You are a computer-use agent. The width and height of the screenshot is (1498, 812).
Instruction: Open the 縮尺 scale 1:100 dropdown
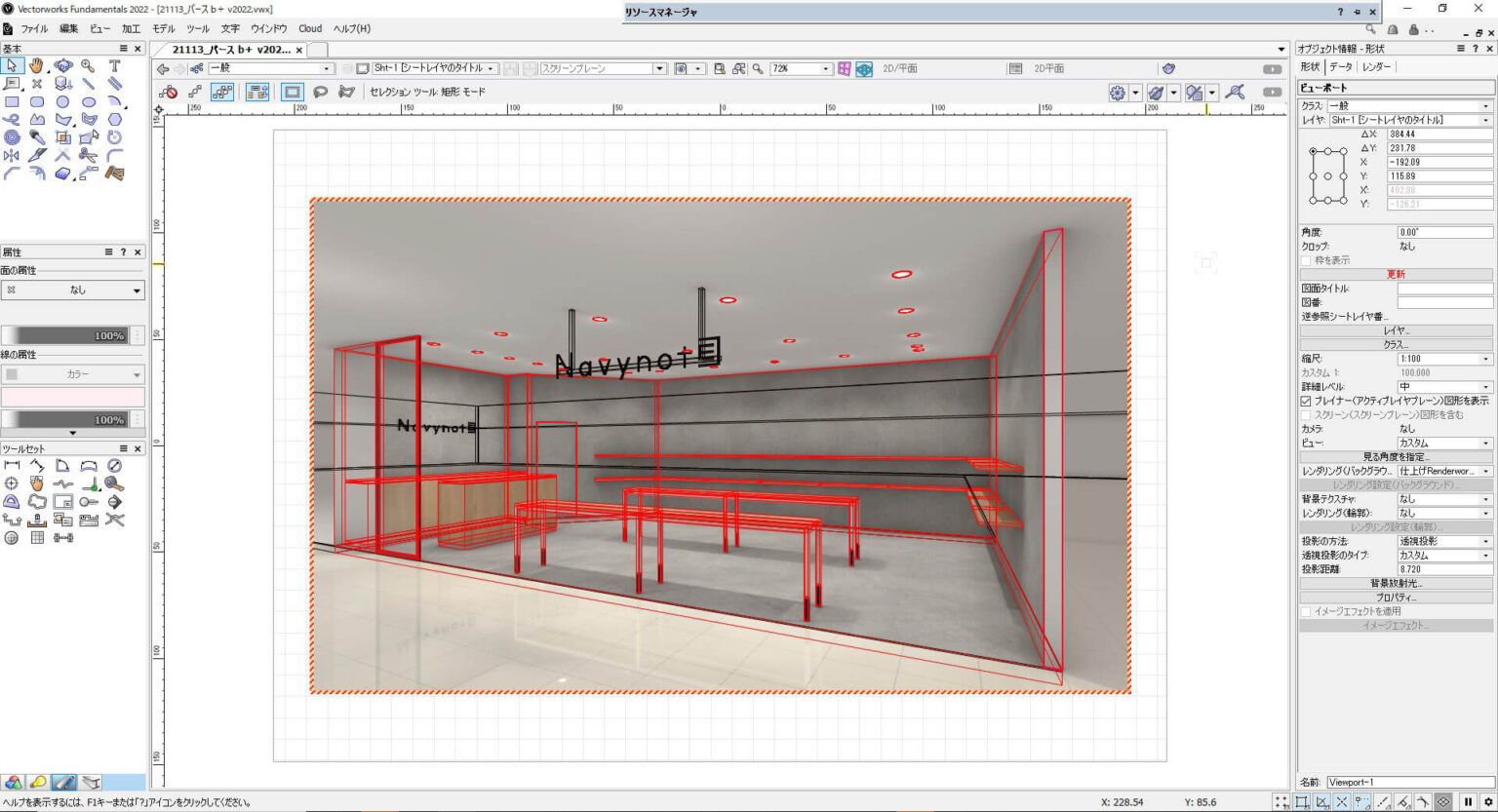pos(1444,359)
